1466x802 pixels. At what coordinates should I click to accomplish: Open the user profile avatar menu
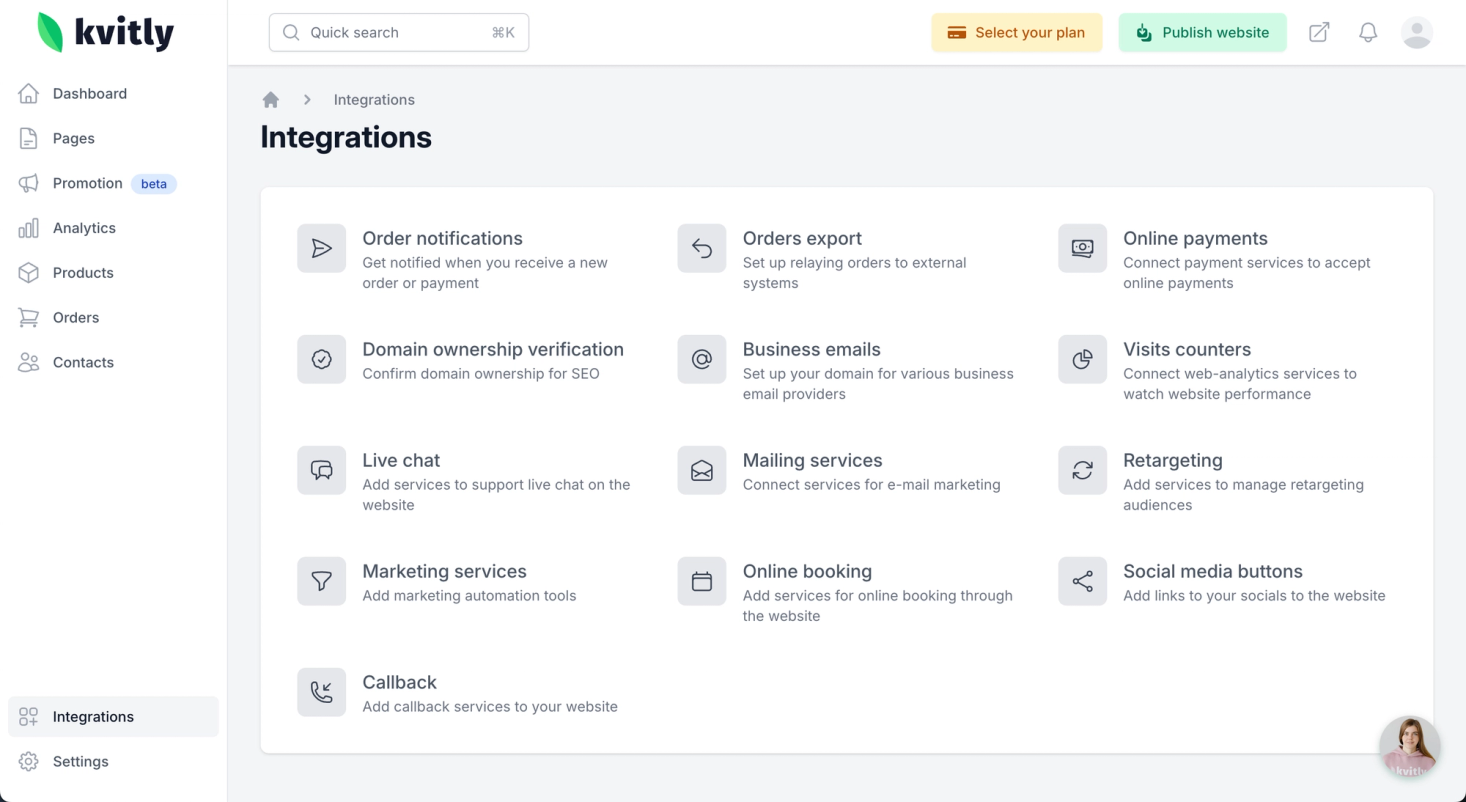[1416, 32]
